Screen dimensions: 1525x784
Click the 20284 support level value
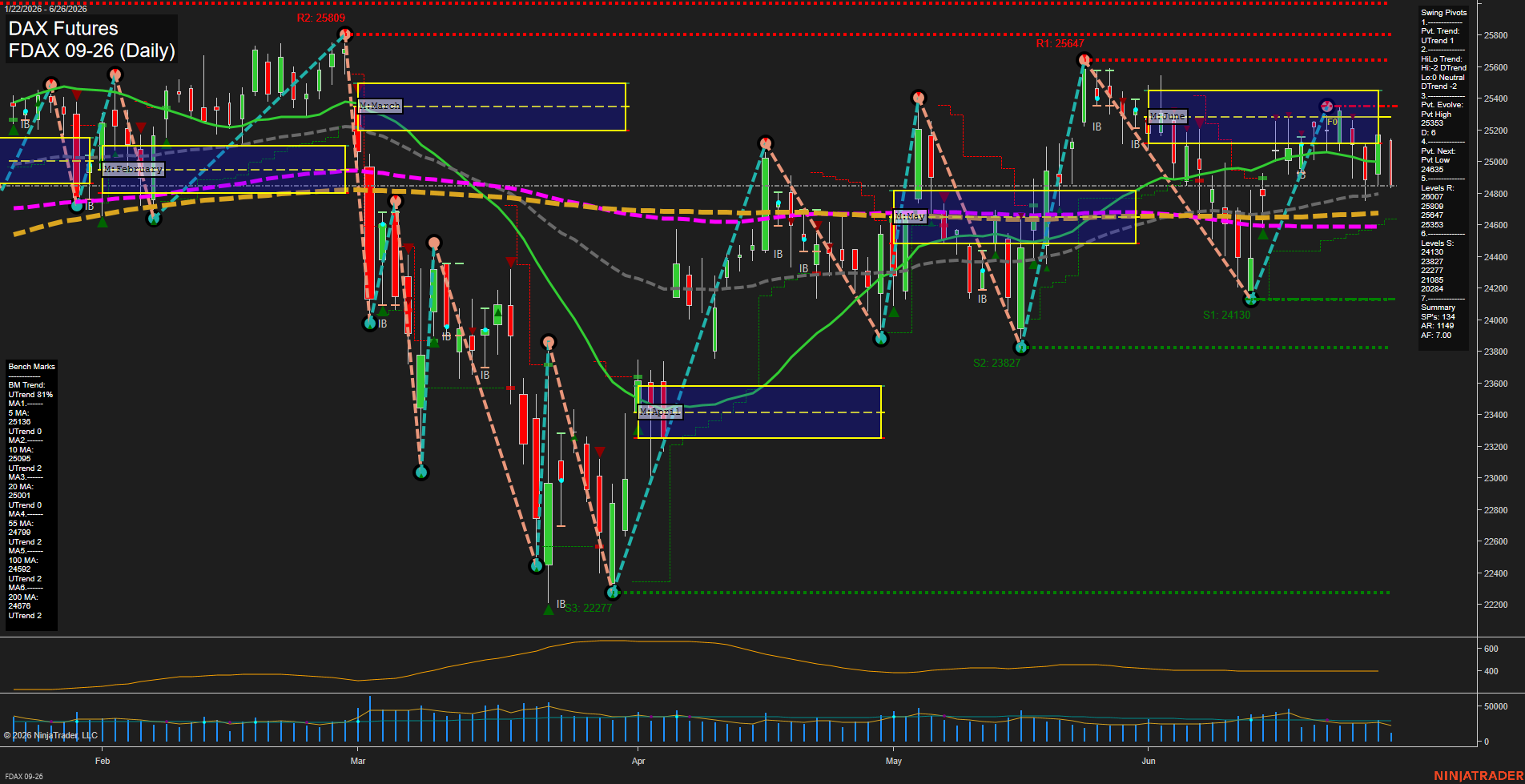(1432, 289)
